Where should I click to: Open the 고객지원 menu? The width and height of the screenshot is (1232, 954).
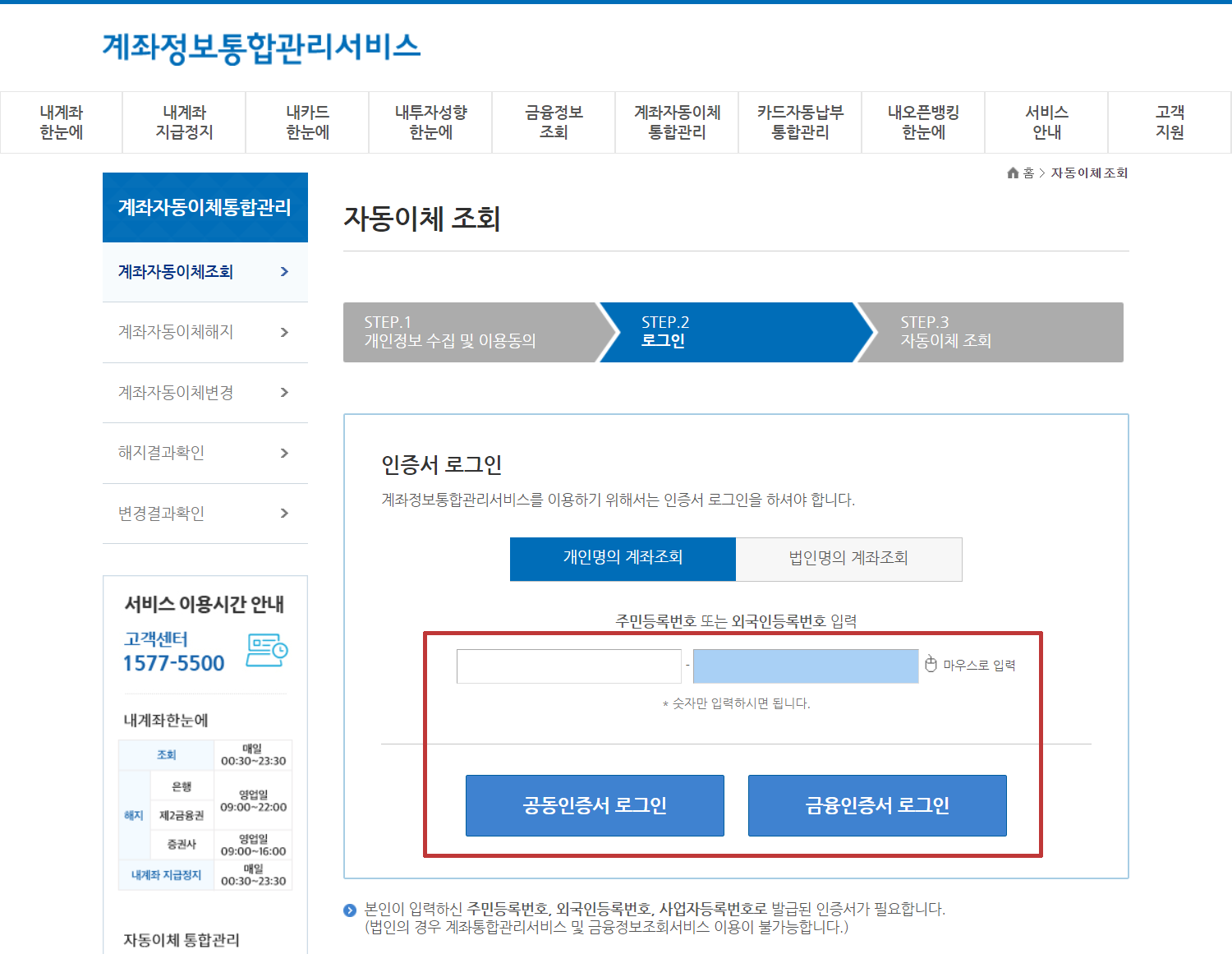click(1170, 122)
